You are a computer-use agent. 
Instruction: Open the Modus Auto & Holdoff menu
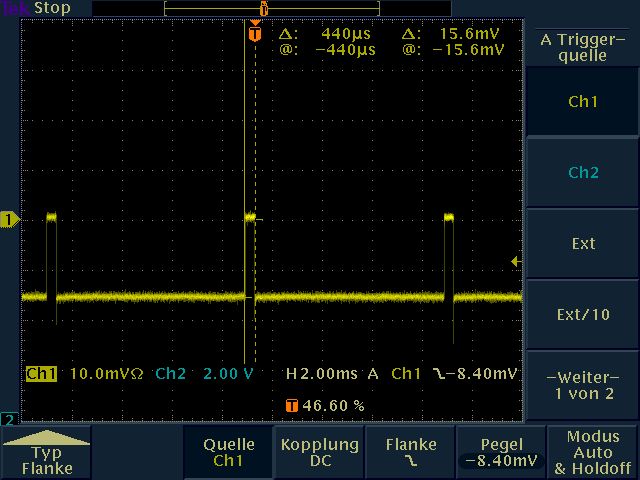(x=592, y=452)
